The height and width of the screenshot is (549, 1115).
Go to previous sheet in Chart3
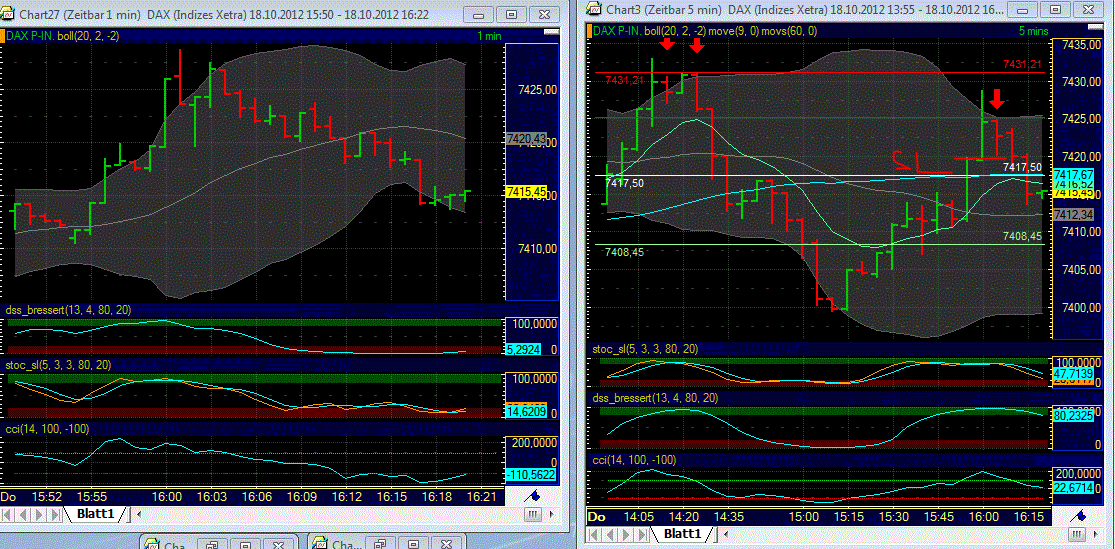click(609, 533)
